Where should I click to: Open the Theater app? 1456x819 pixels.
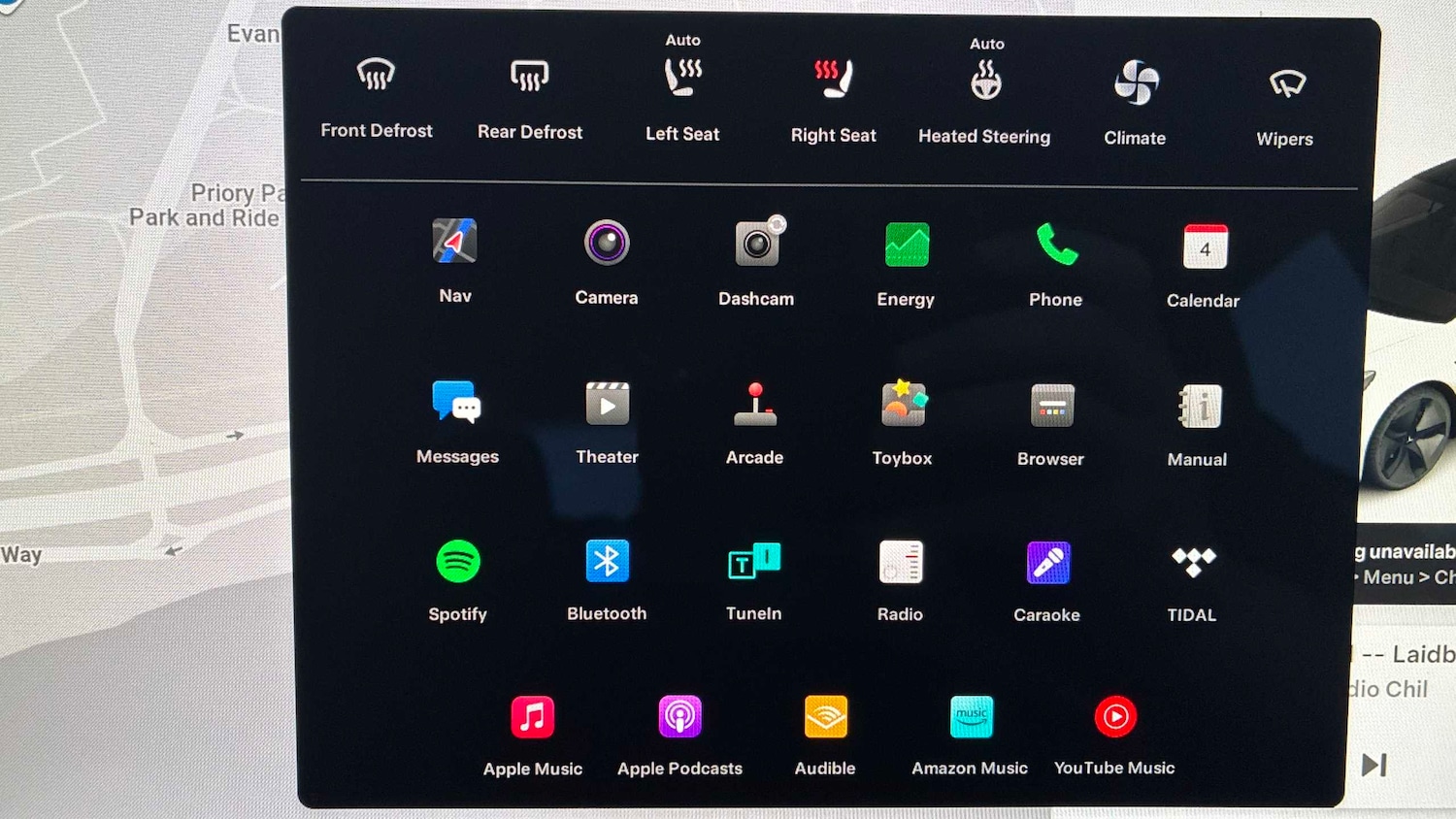point(608,404)
